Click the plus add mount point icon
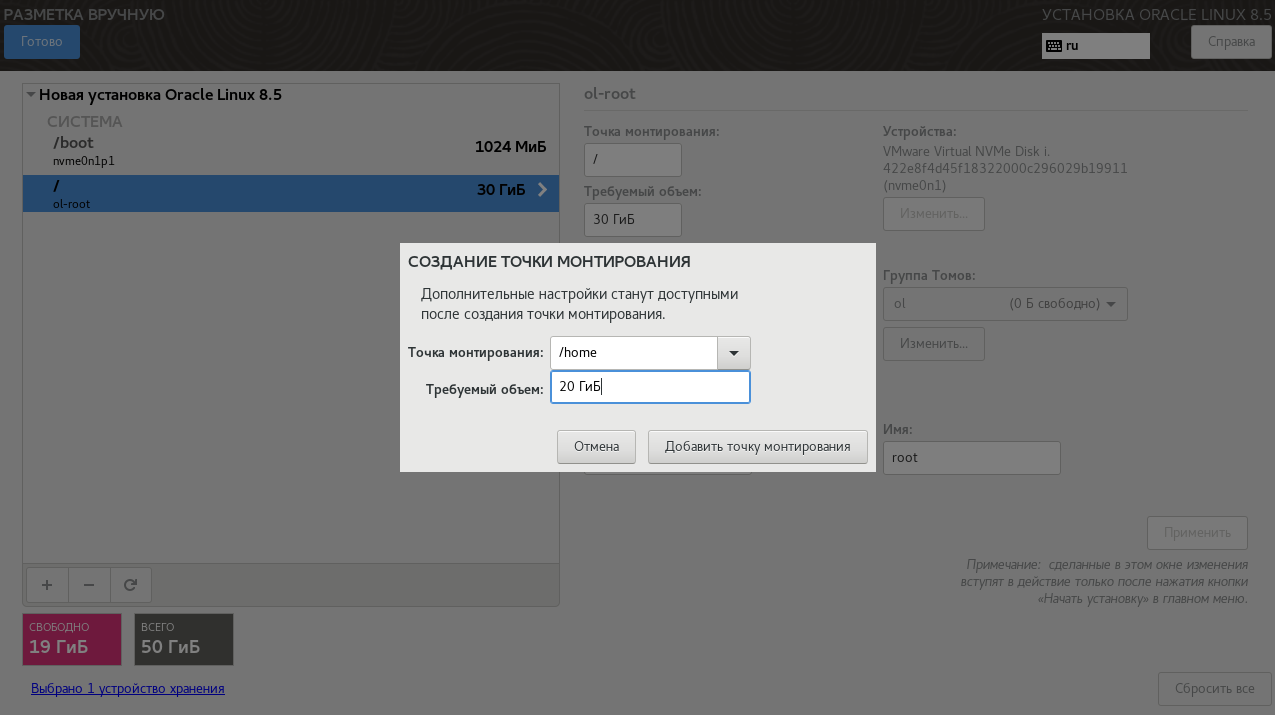Screen dimensions: 1275x715 click(x=46, y=585)
